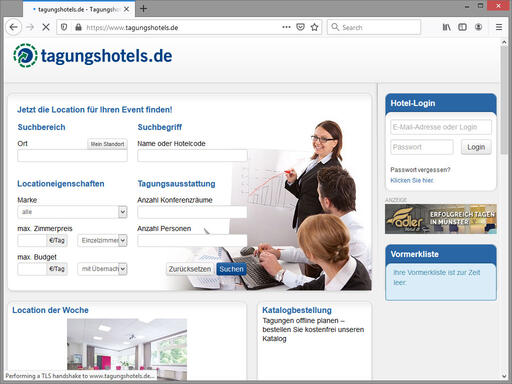512x384 pixels.
Task: Bookmark this page with the star icon
Action: tap(314, 27)
